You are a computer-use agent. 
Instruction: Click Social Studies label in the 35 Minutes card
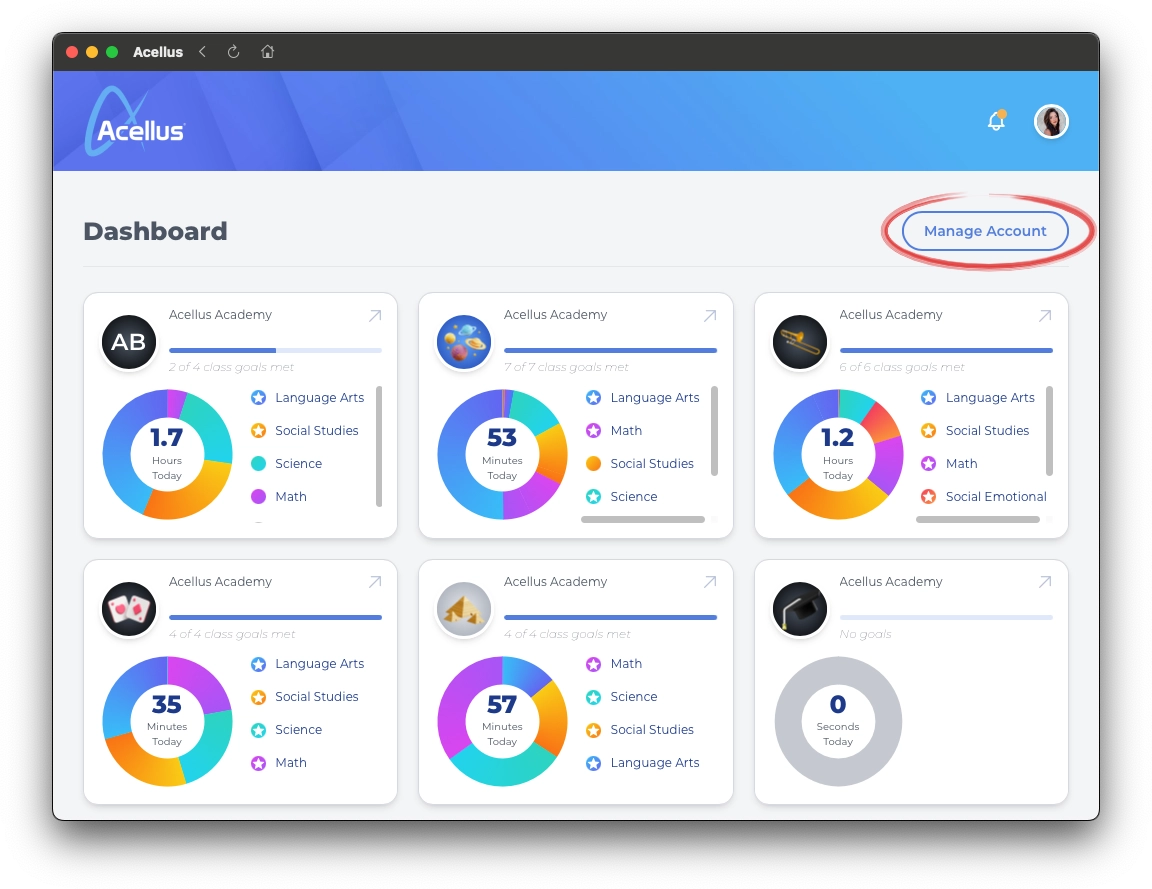click(317, 697)
